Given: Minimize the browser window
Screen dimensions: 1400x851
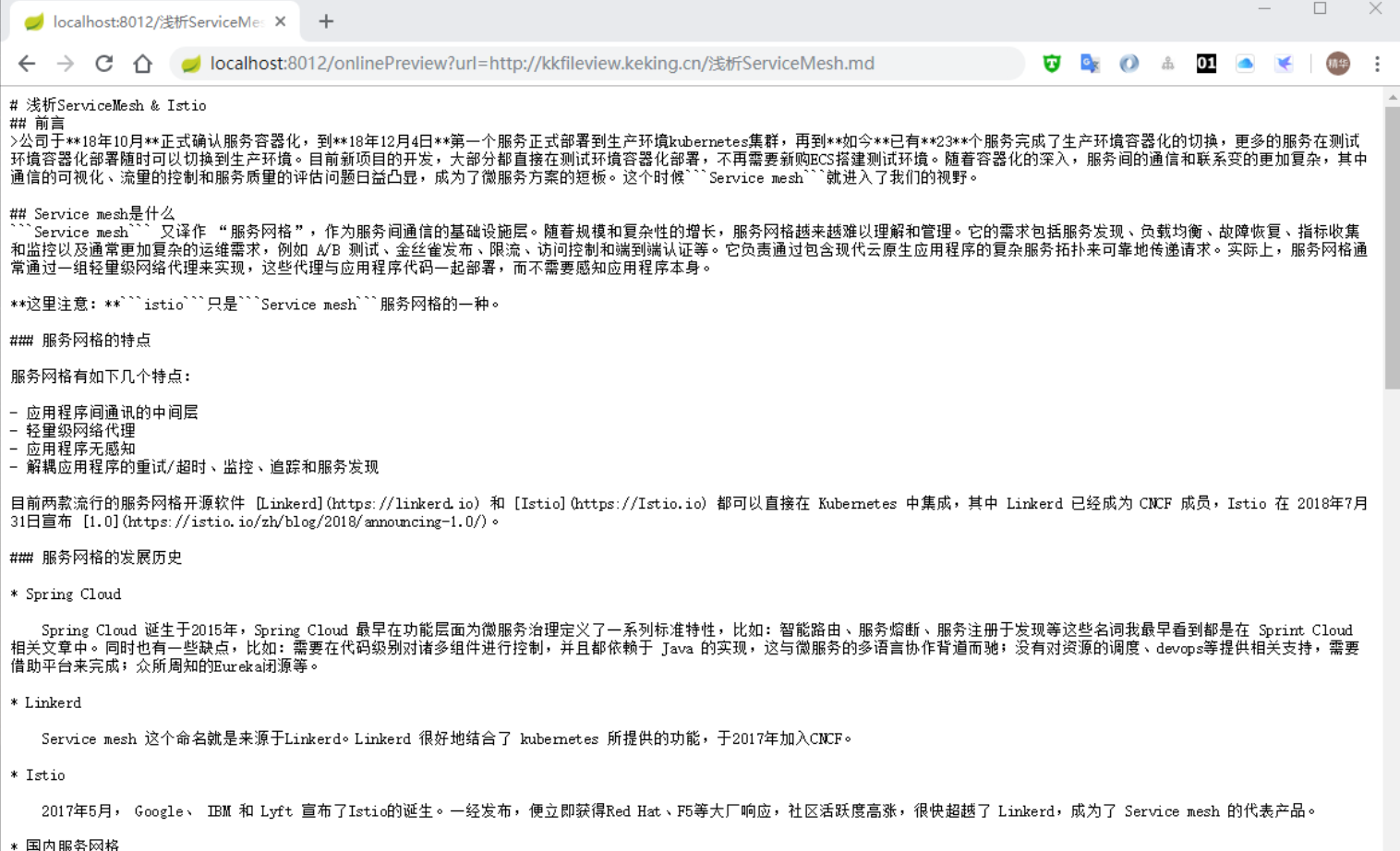Looking at the screenshot, I should pyautogui.click(x=1264, y=8).
